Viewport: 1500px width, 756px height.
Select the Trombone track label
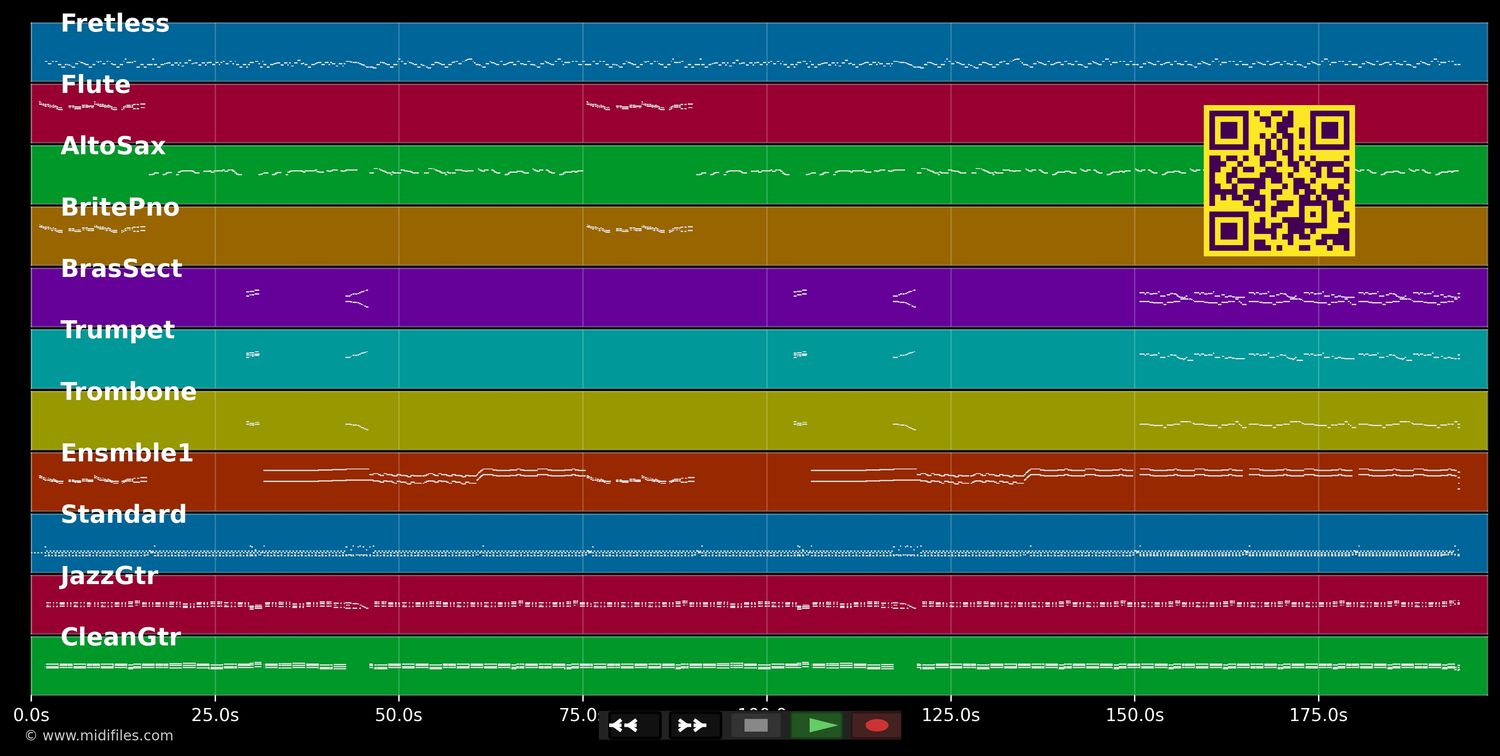pos(128,392)
